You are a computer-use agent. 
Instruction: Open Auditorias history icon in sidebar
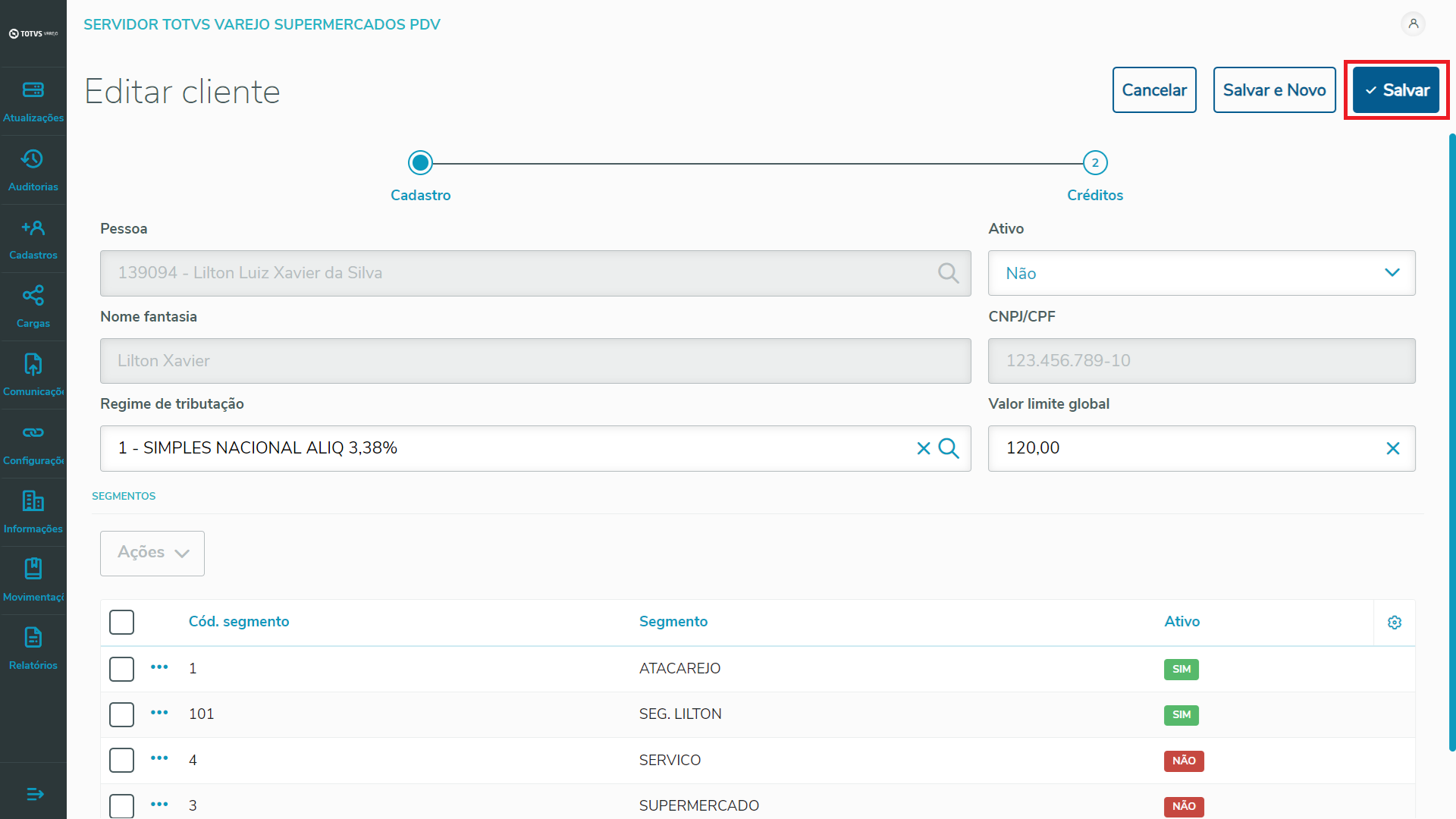33,159
